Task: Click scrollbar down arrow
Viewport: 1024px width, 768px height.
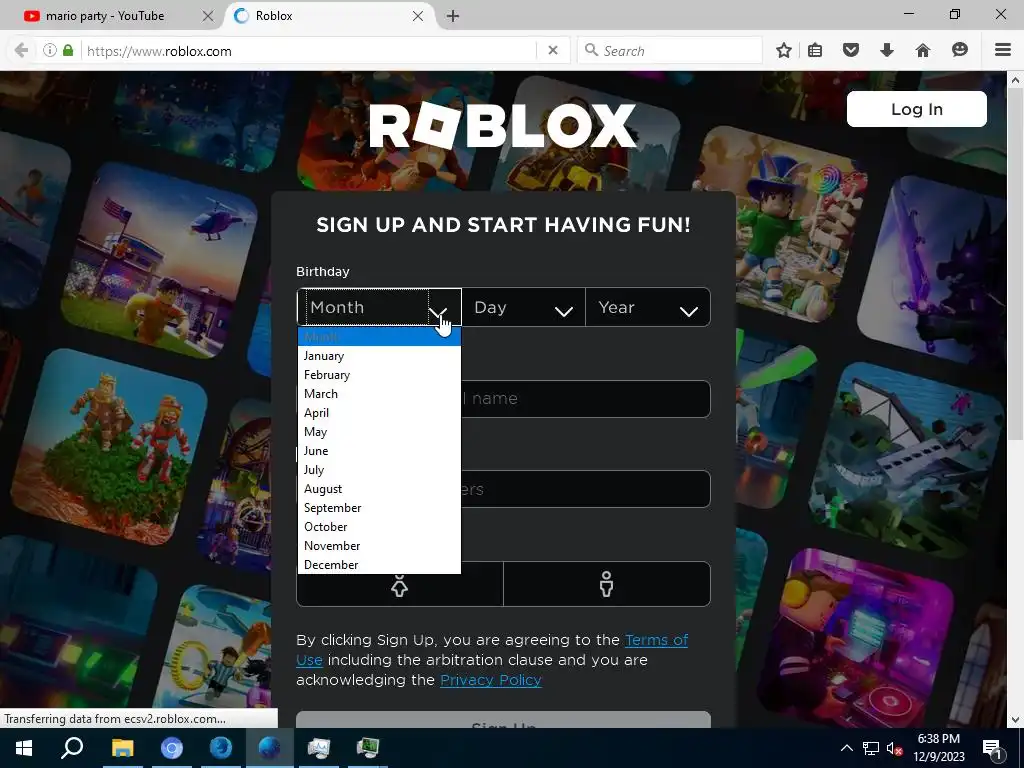Action: (1015, 719)
